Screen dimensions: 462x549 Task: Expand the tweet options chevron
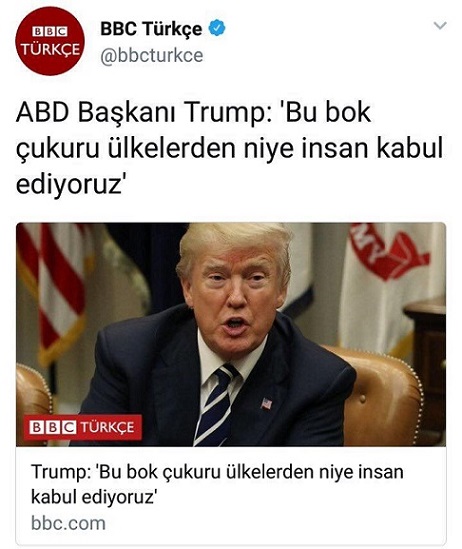click(440, 25)
